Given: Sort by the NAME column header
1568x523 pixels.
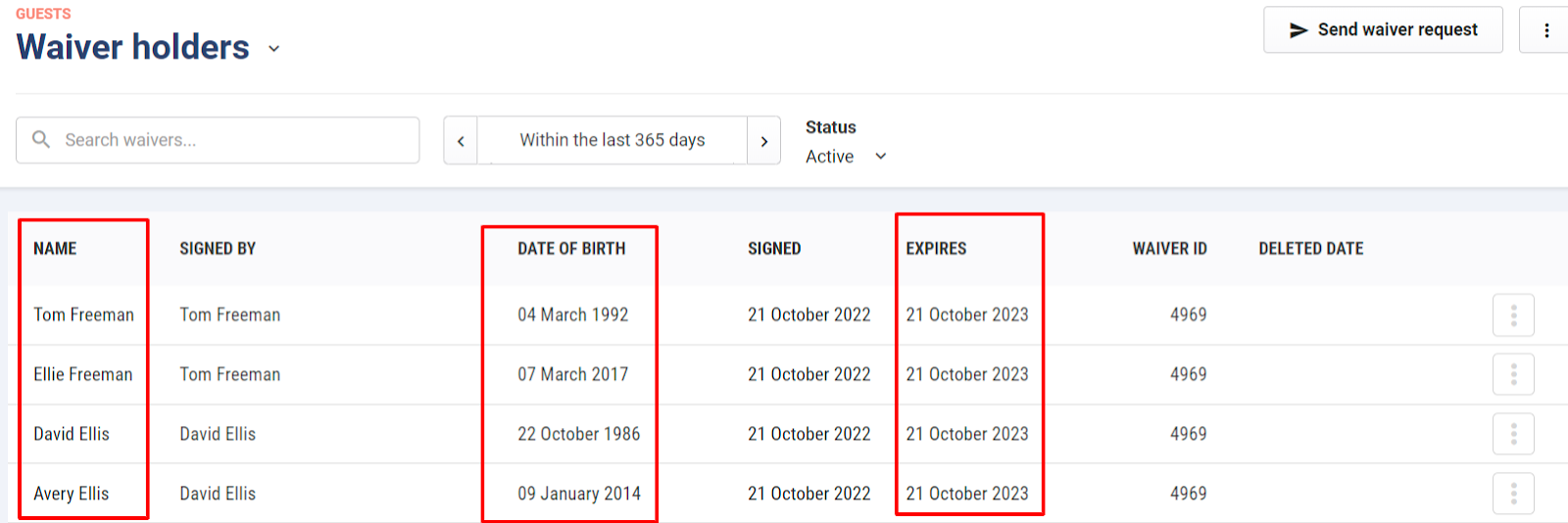Looking at the screenshot, I should click(x=55, y=249).
